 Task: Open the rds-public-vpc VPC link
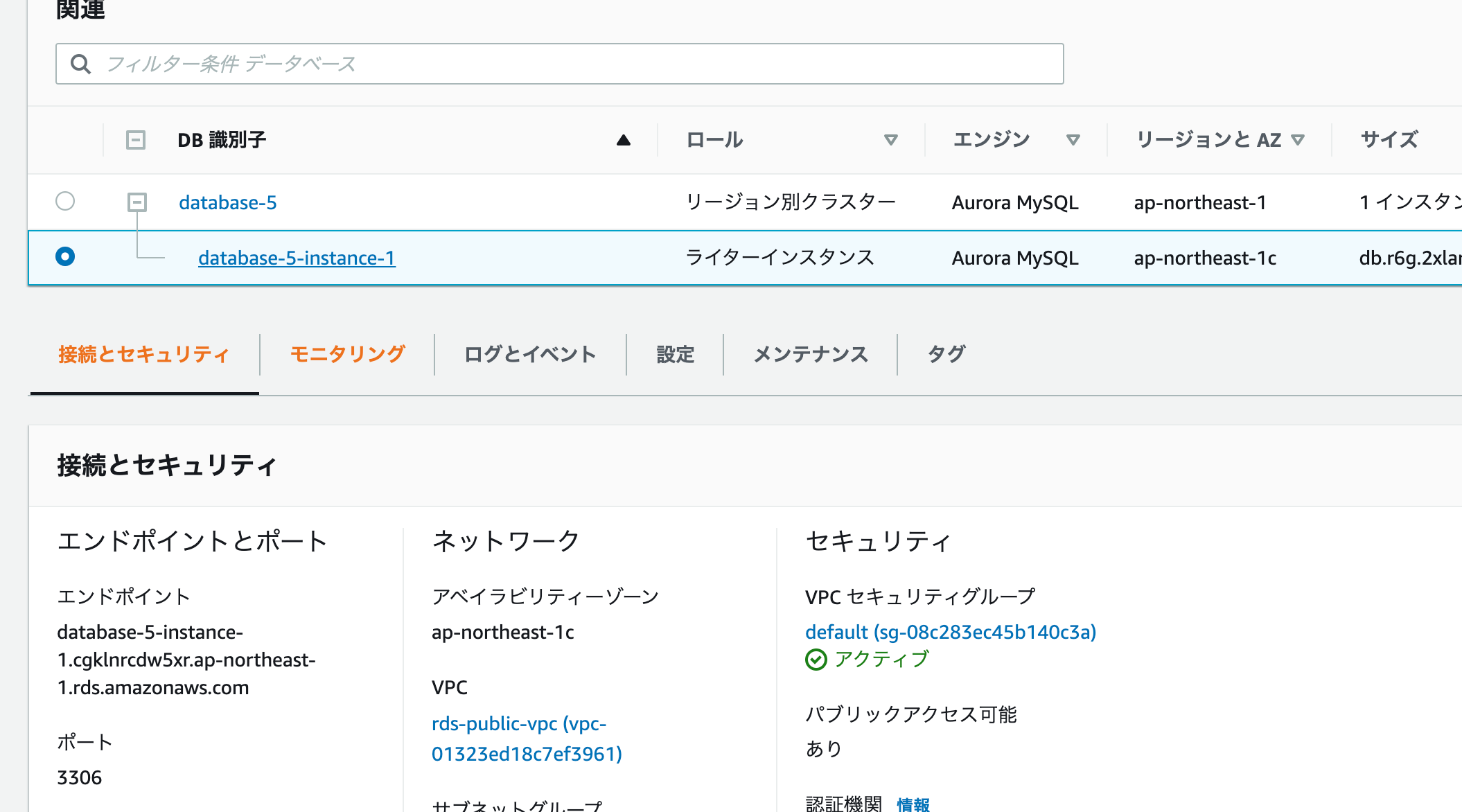tap(527, 739)
